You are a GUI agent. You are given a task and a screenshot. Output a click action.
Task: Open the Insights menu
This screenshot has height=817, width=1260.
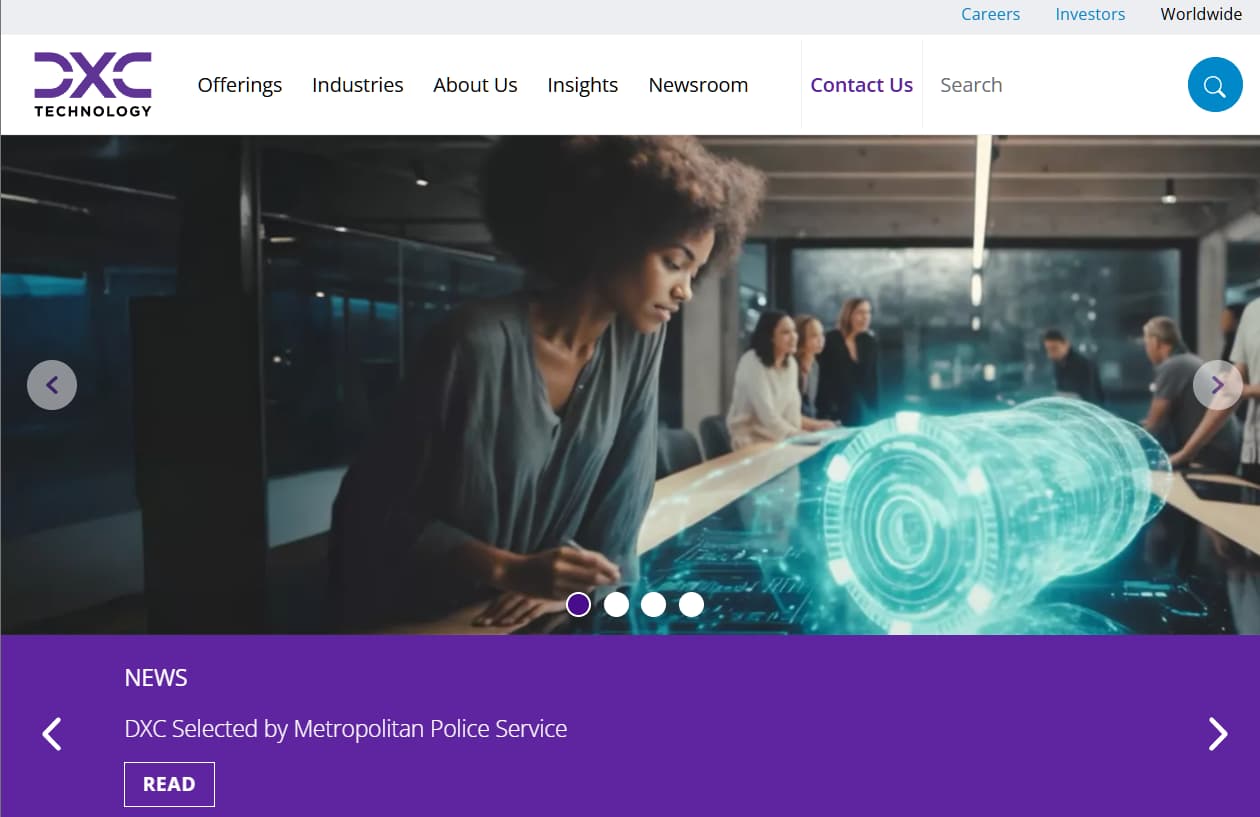(x=583, y=85)
